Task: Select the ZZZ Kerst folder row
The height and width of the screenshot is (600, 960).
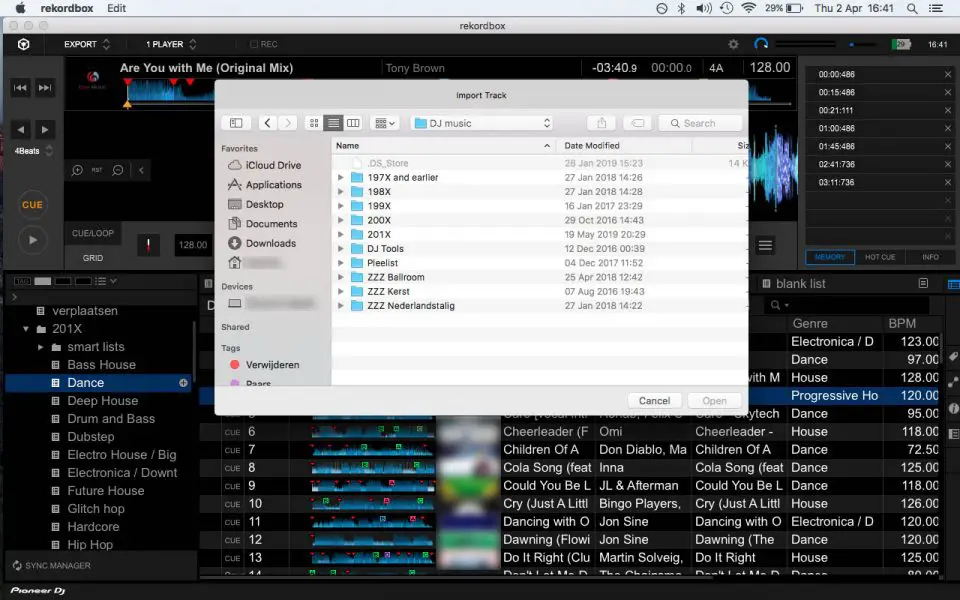Action: (x=539, y=291)
